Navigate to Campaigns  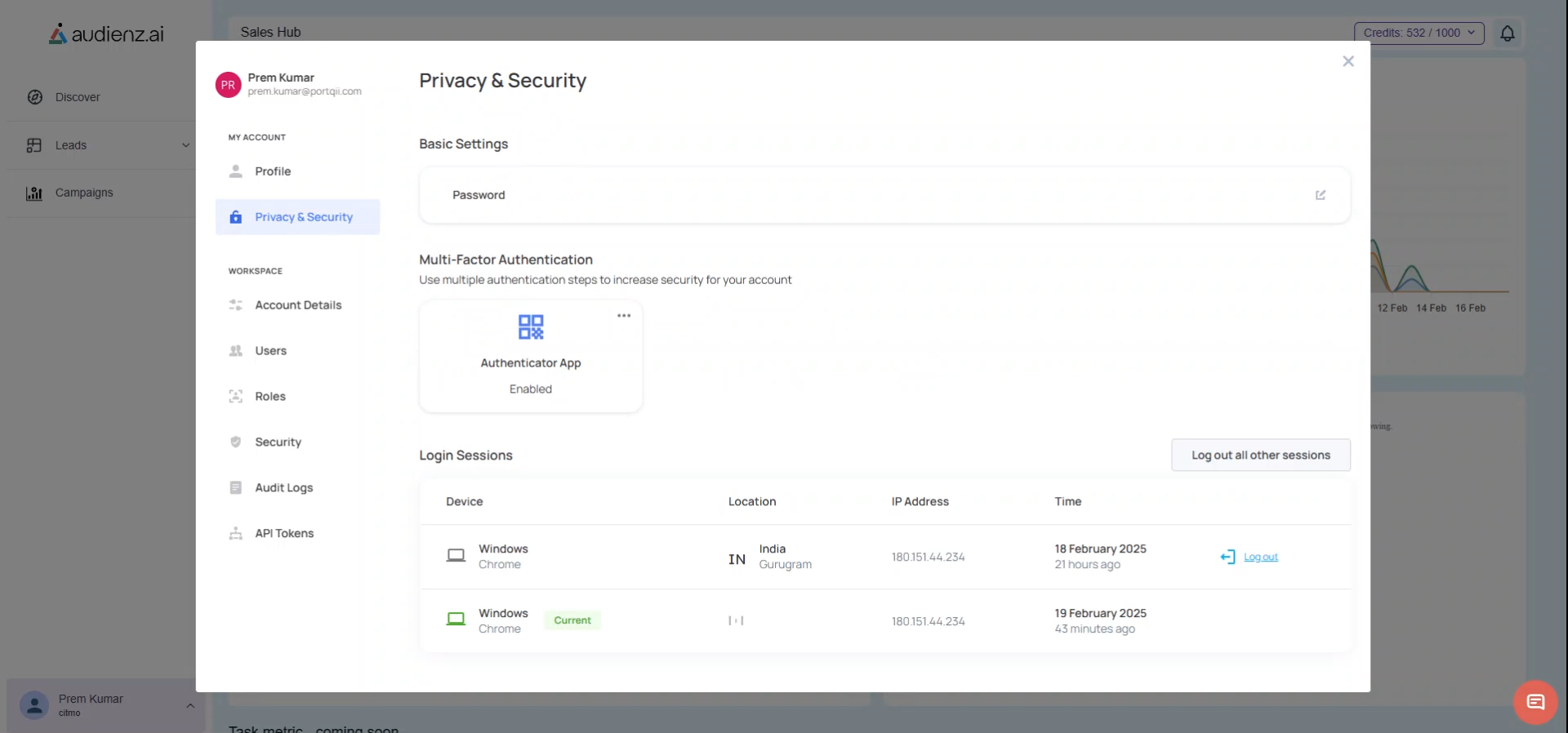pos(84,193)
